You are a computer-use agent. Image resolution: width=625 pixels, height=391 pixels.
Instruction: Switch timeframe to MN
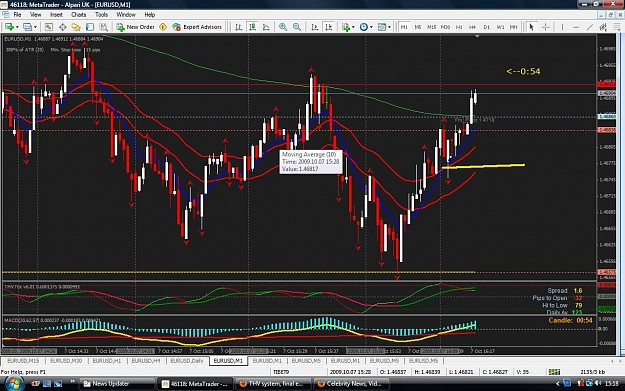[x=514, y=27]
